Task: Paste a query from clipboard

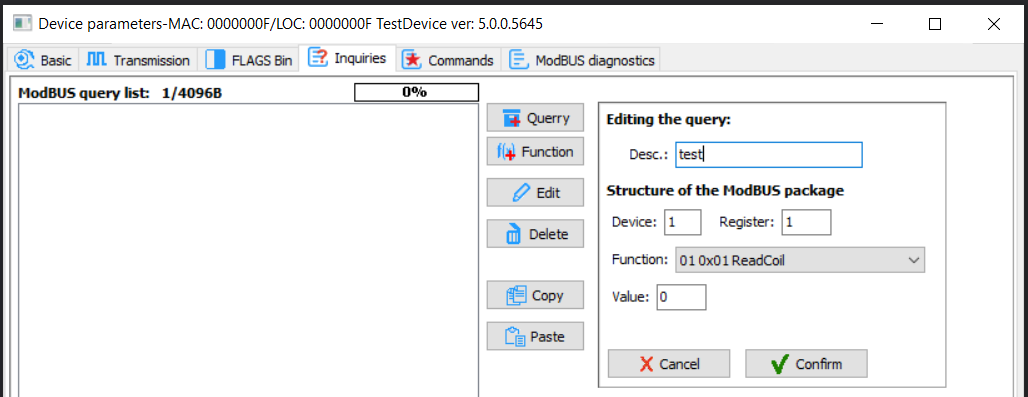Action: tap(535, 337)
